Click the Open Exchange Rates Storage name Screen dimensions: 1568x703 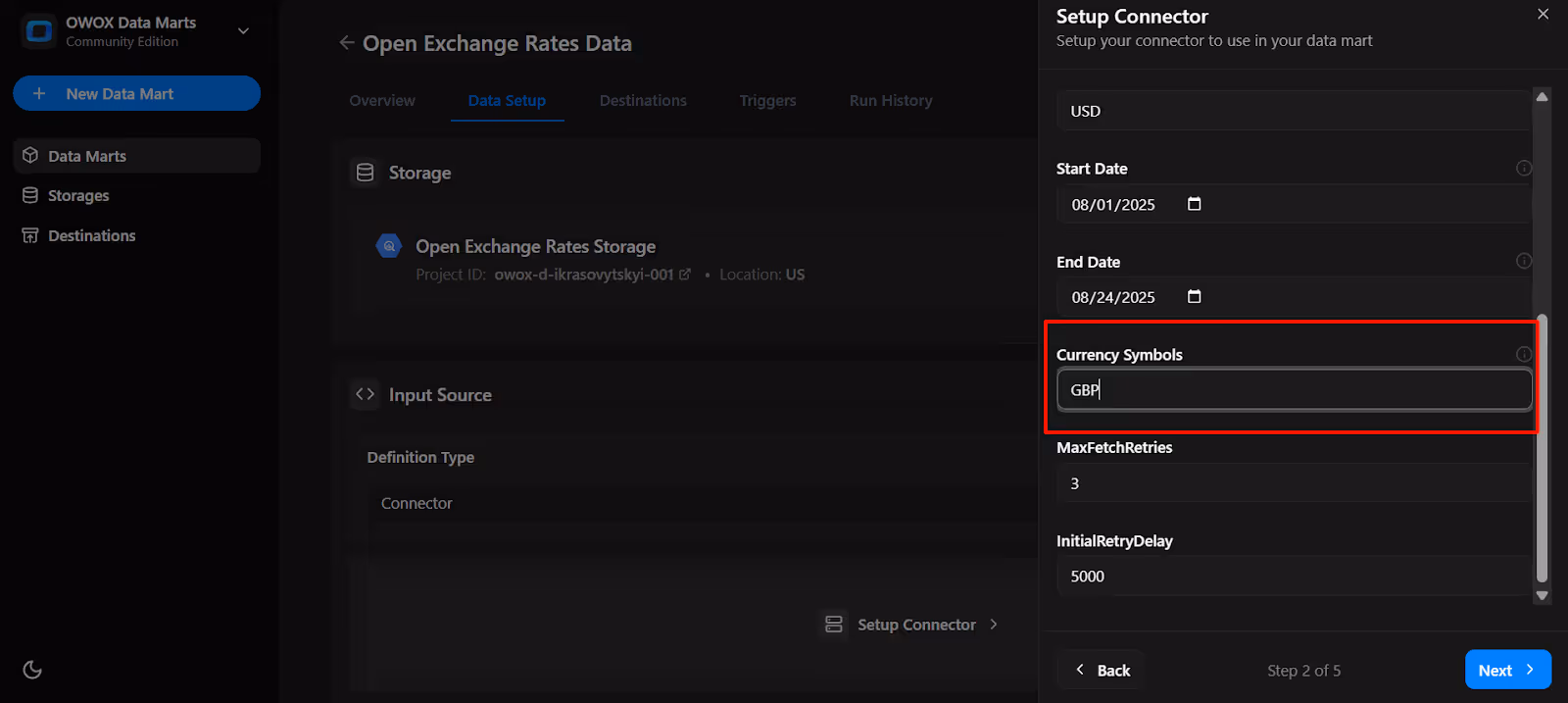[535, 246]
